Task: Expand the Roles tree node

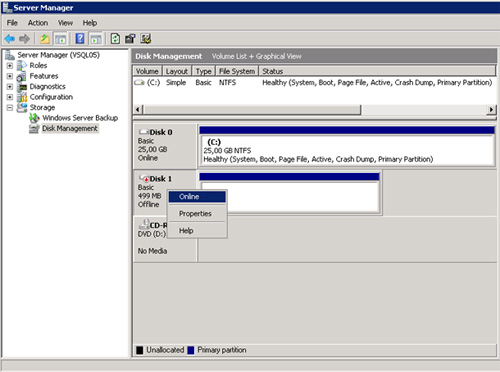Action: [x=10, y=66]
